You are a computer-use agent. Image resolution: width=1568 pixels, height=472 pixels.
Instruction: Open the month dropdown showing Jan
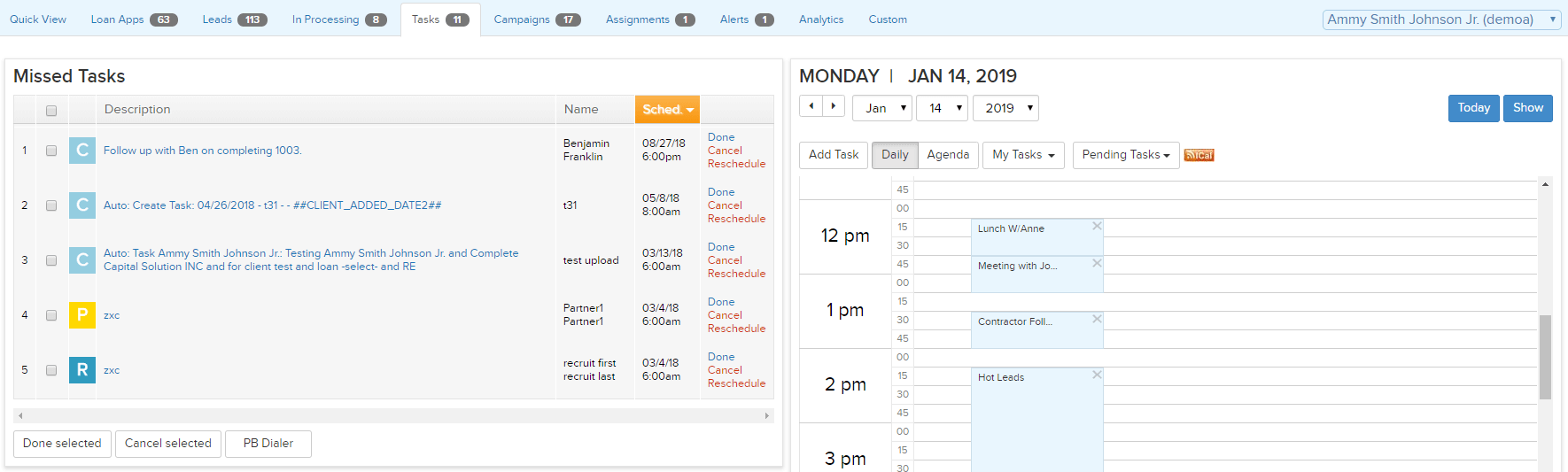882,108
